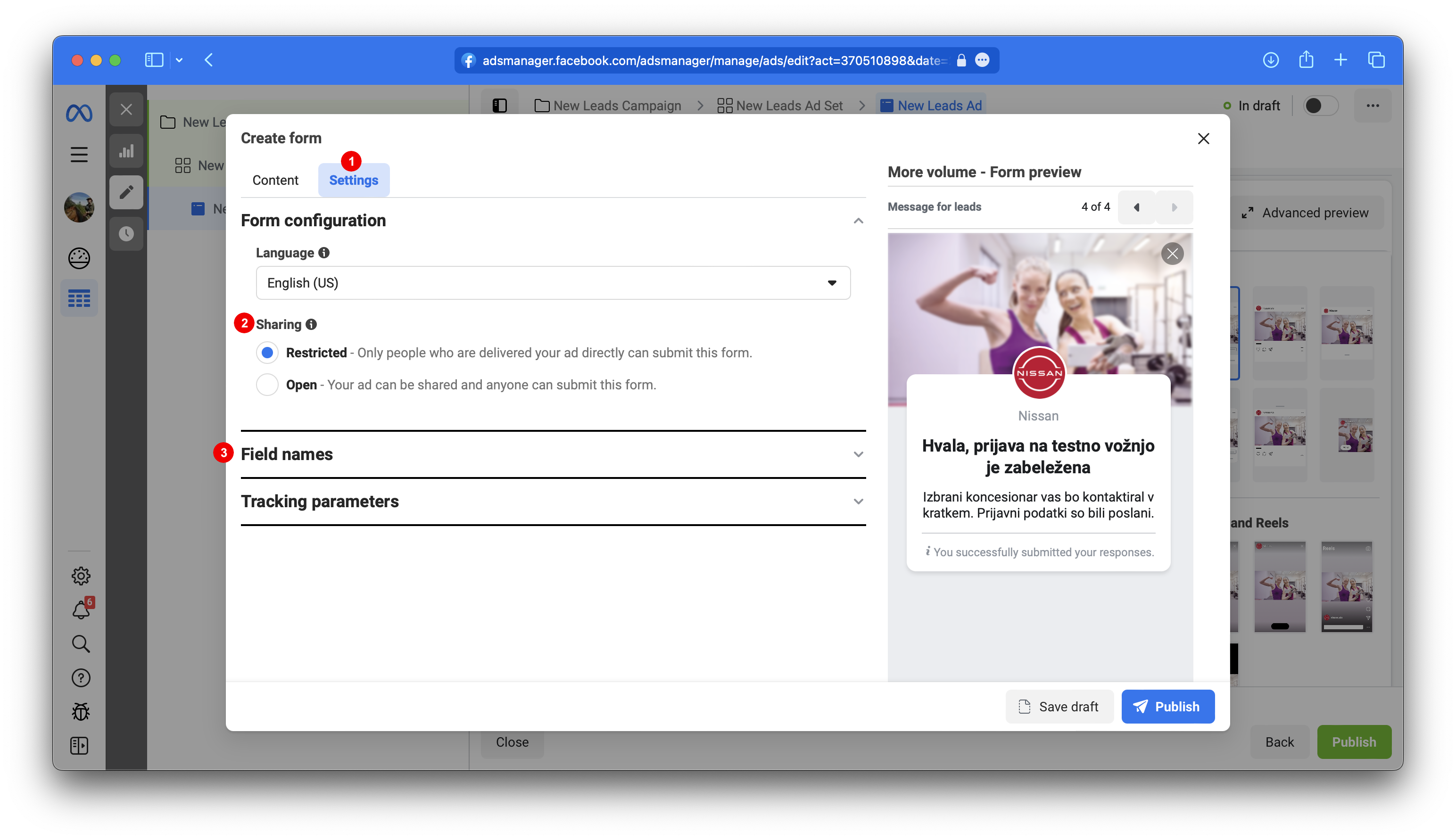Toggle the In draft ad switch

click(x=1320, y=106)
